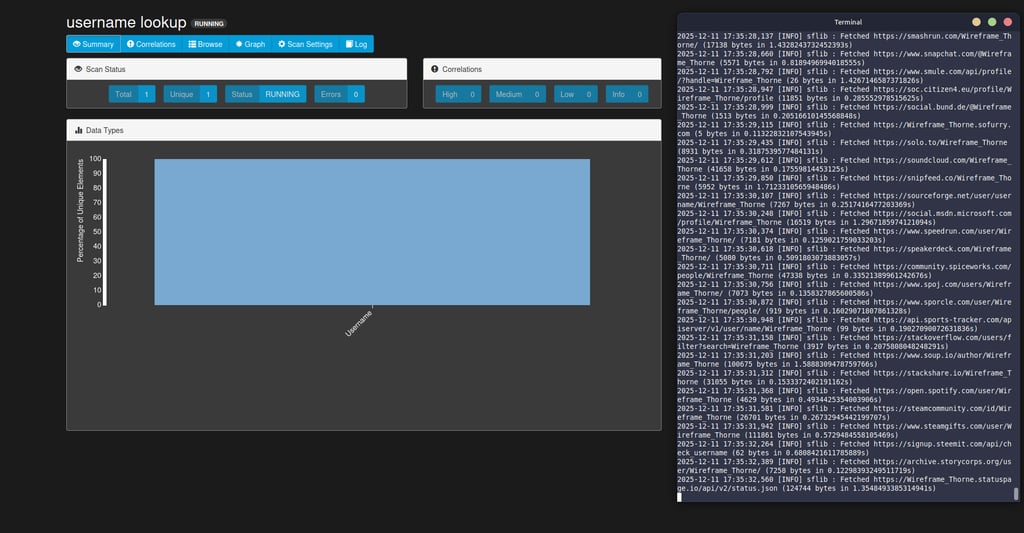Viewport: 1024px width, 533px height.
Task: Click the Errors count badge
Action: coord(339,94)
